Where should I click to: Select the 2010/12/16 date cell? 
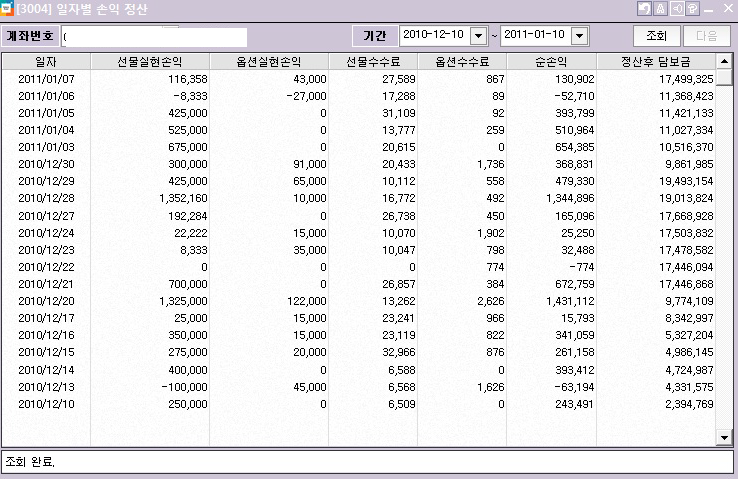pos(46,335)
